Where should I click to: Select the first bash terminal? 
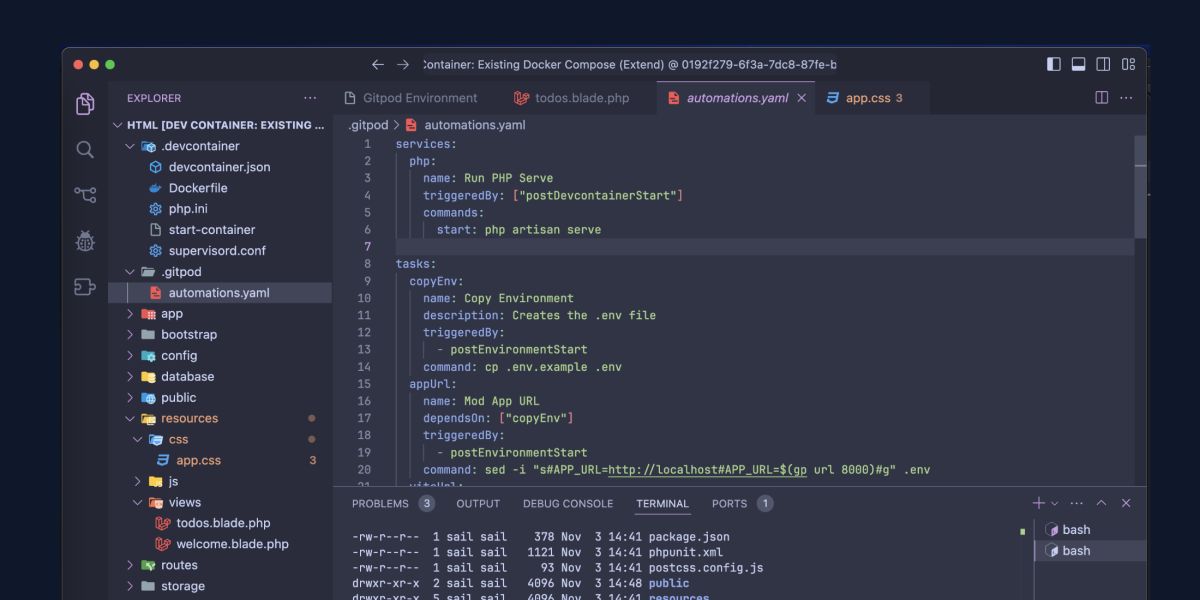coord(1091,530)
